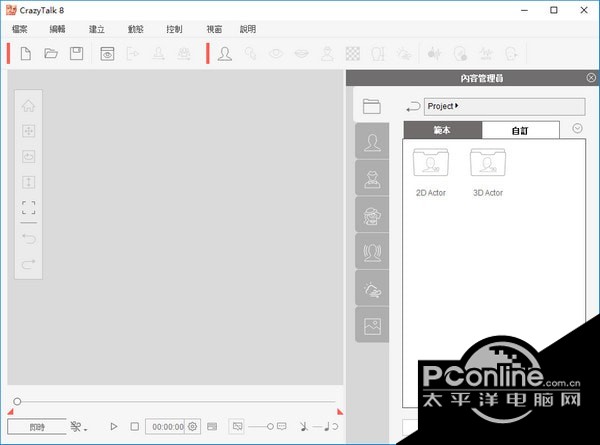Expand the content manager options circle arrow
The image size is (600, 445).
(577, 128)
